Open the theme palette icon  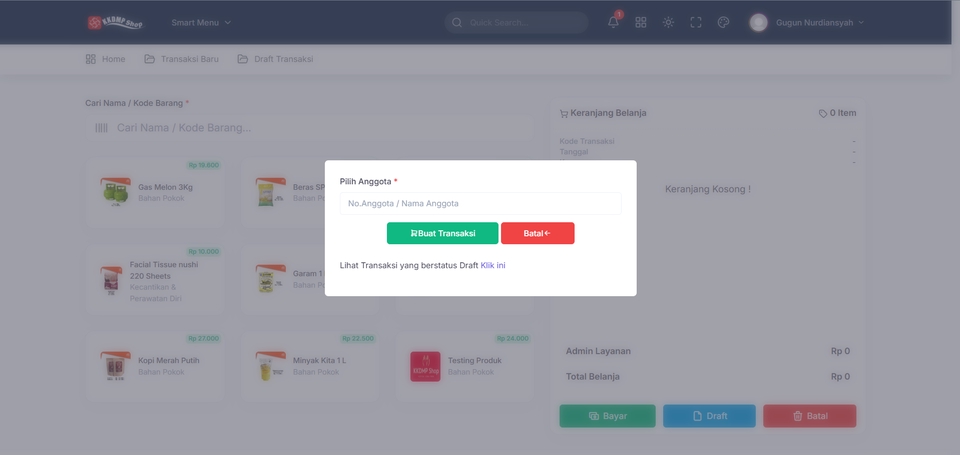pyautogui.click(x=723, y=23)
